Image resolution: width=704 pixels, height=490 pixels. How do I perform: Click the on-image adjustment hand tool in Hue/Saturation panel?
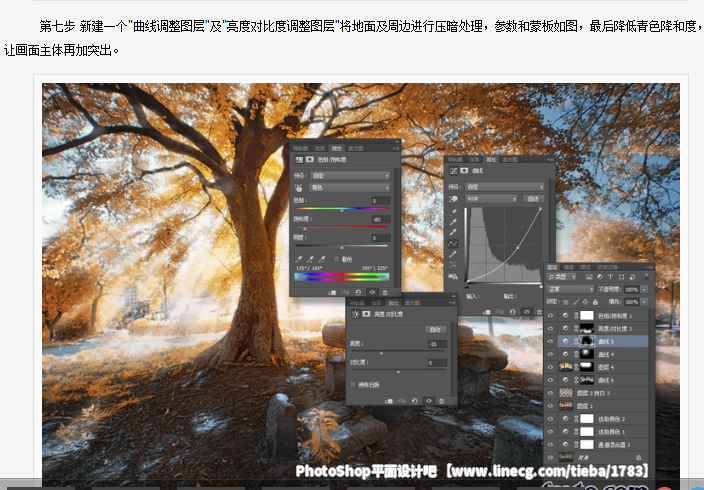pos(299,188)
